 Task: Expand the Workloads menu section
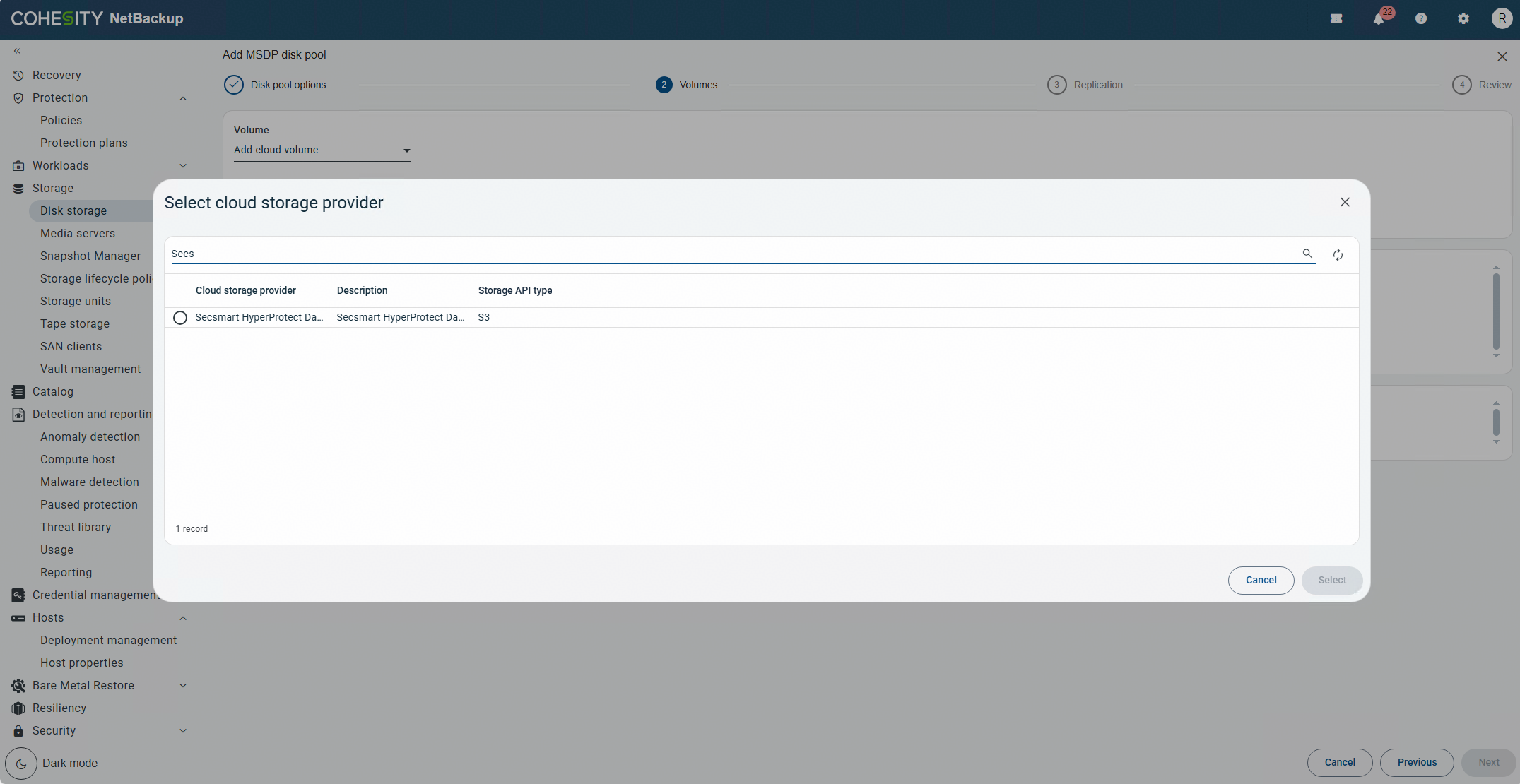(183, 166)
